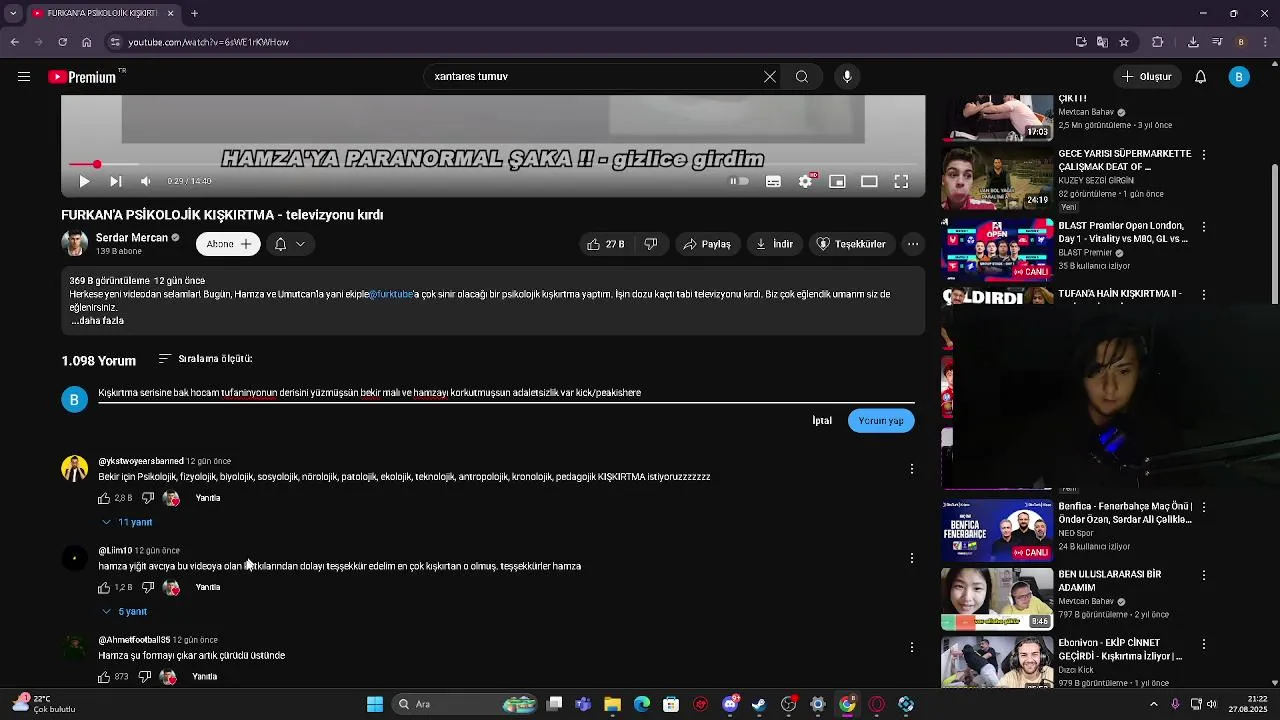Image resolution: width=1280 pixels, height=720 pixels.
Task: Expand description with ...daha fazla
Action: (98, 321)
